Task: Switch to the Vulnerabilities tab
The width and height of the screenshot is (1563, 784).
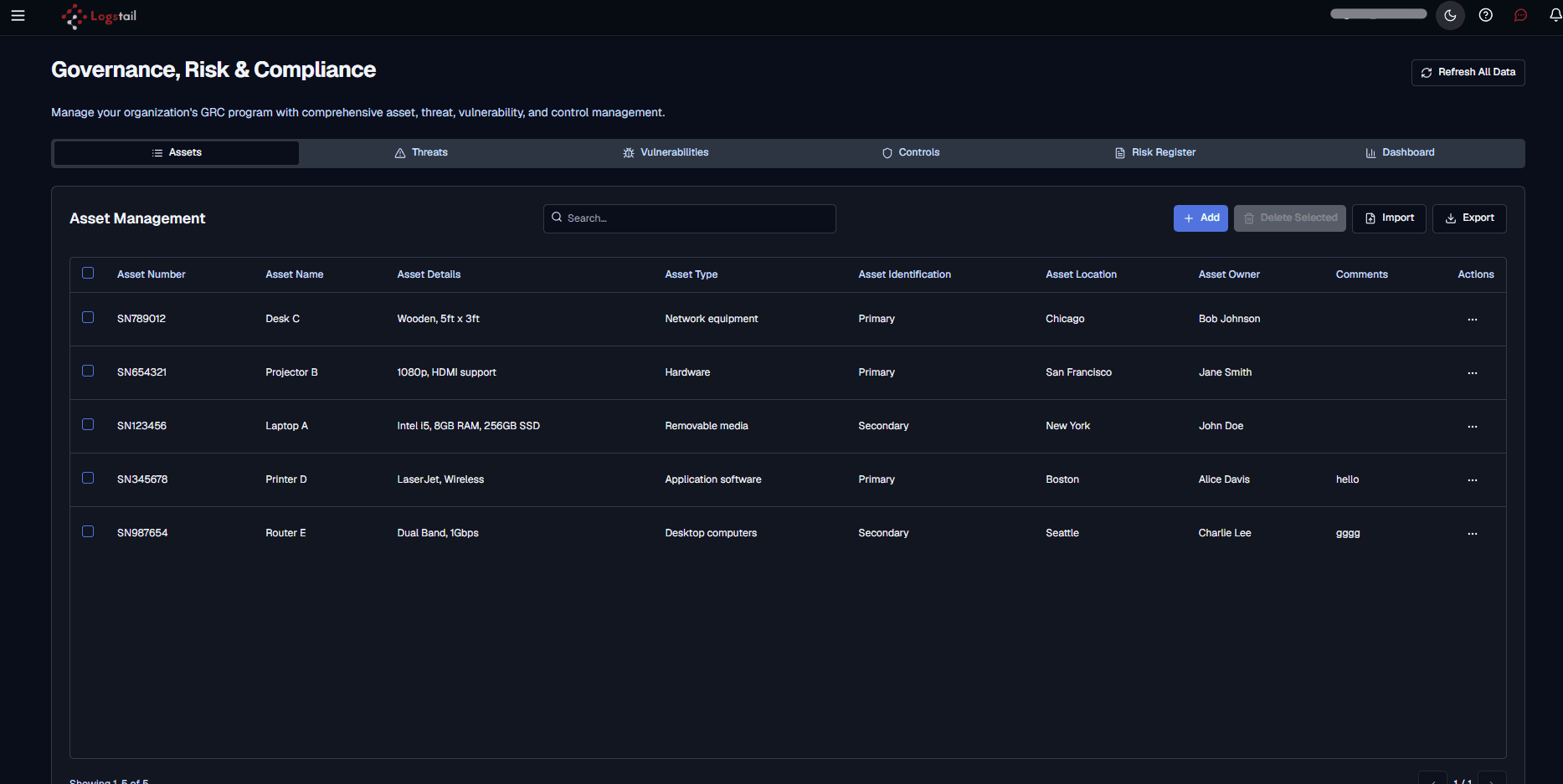Action: click(666, 152)
